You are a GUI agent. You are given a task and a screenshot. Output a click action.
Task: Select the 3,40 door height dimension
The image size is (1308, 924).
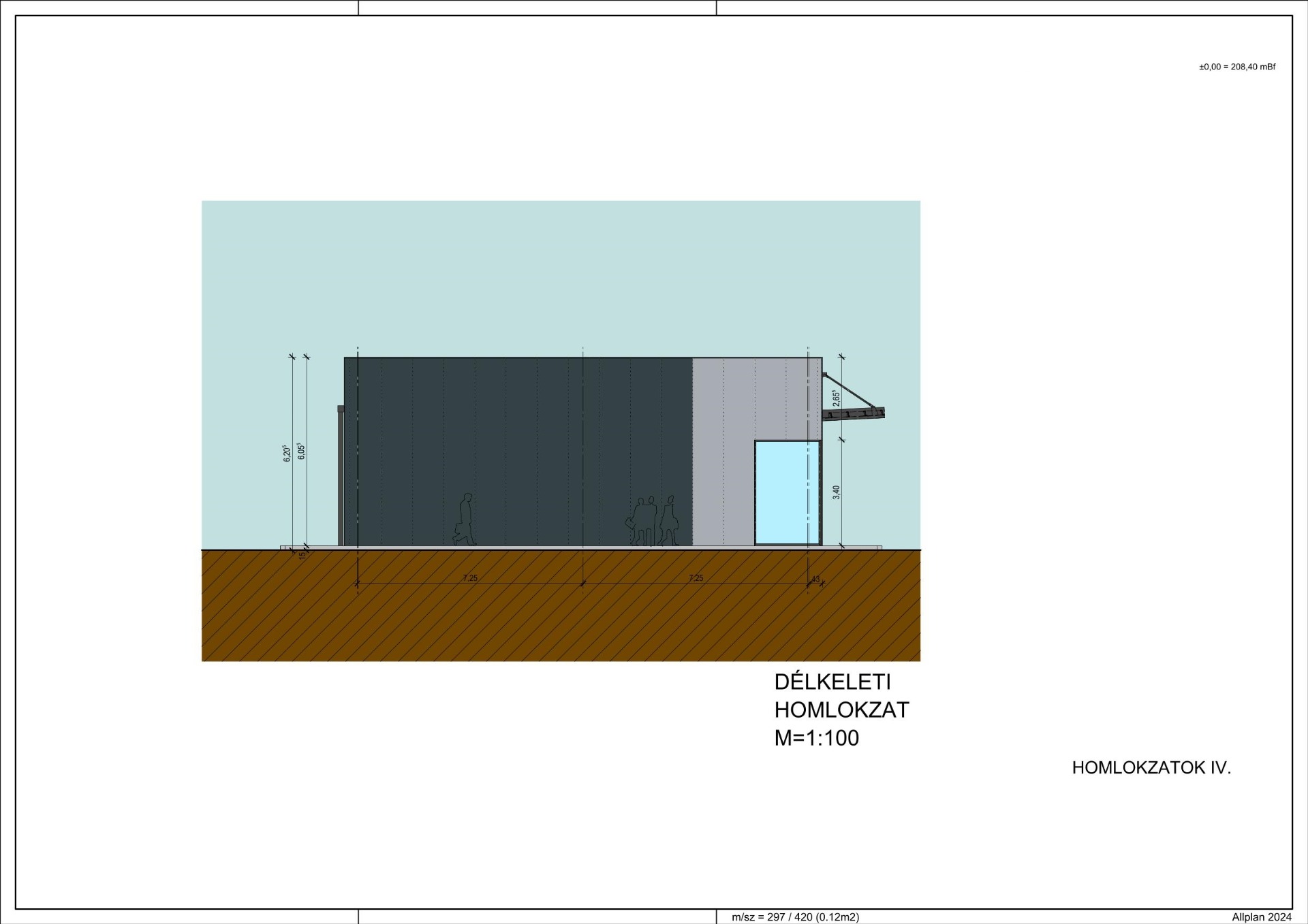coord(836,492)
